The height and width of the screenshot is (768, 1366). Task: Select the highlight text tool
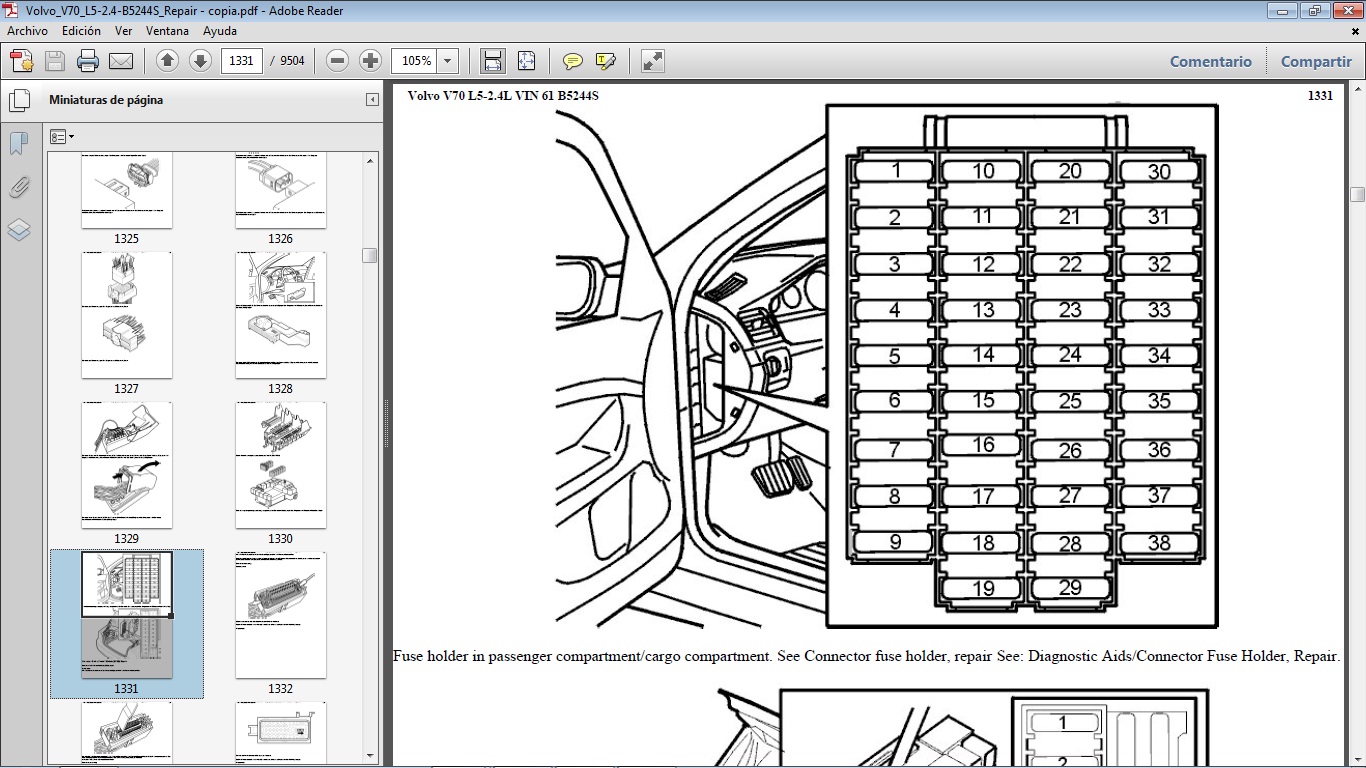(x=605, y=61)
